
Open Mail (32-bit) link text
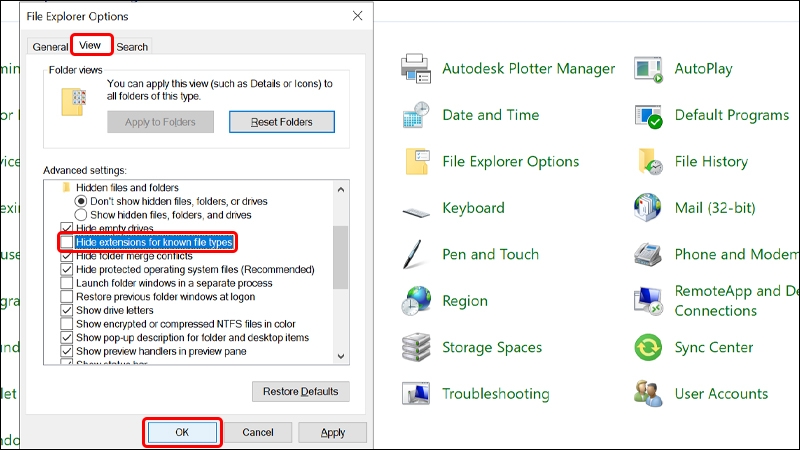(x=715, y=208)
